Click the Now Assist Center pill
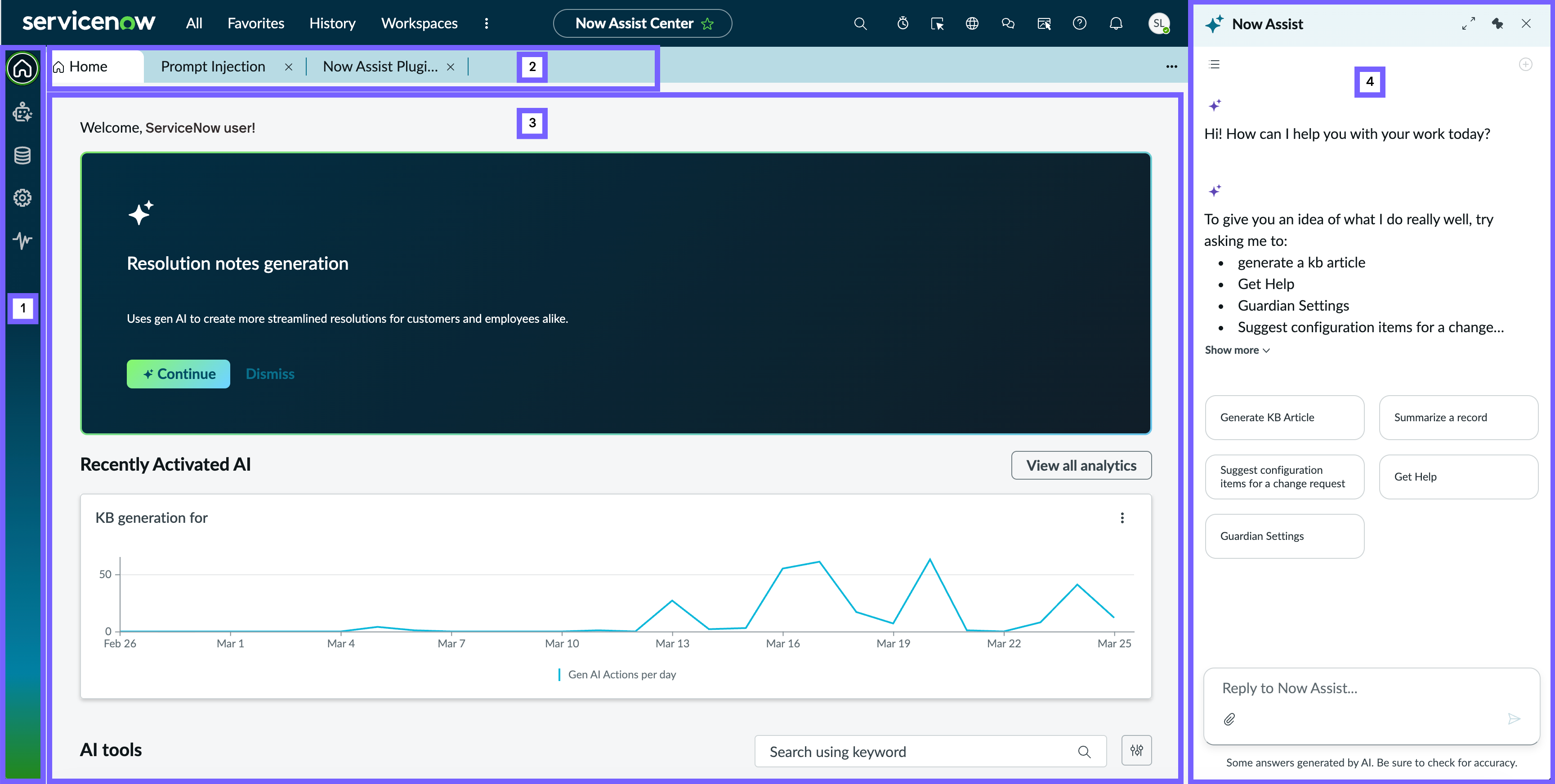This screenshot has height=784, width=1555. [642, 23]
